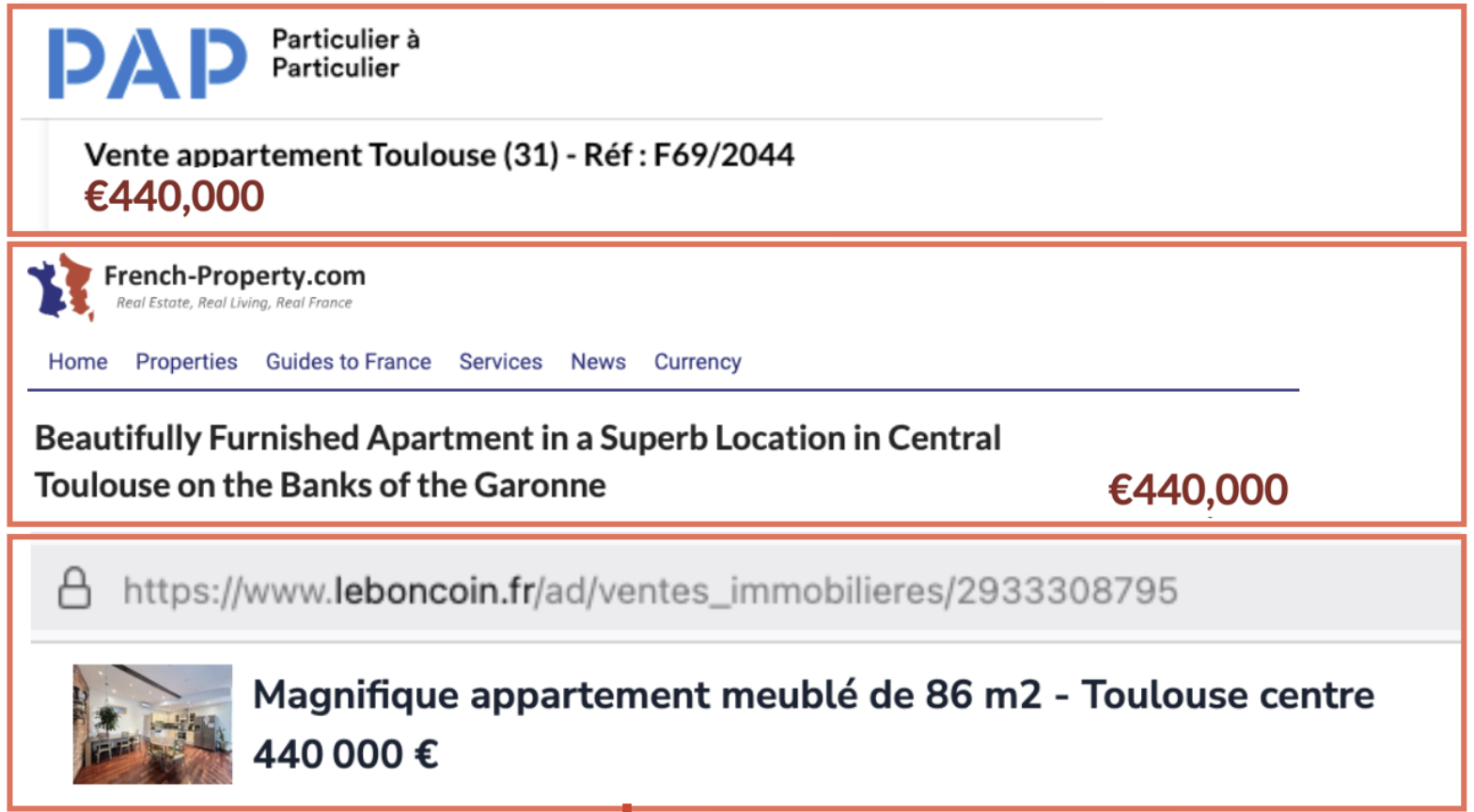
Task: Click the Particulier à Particulier text
Action: [345, 54]
